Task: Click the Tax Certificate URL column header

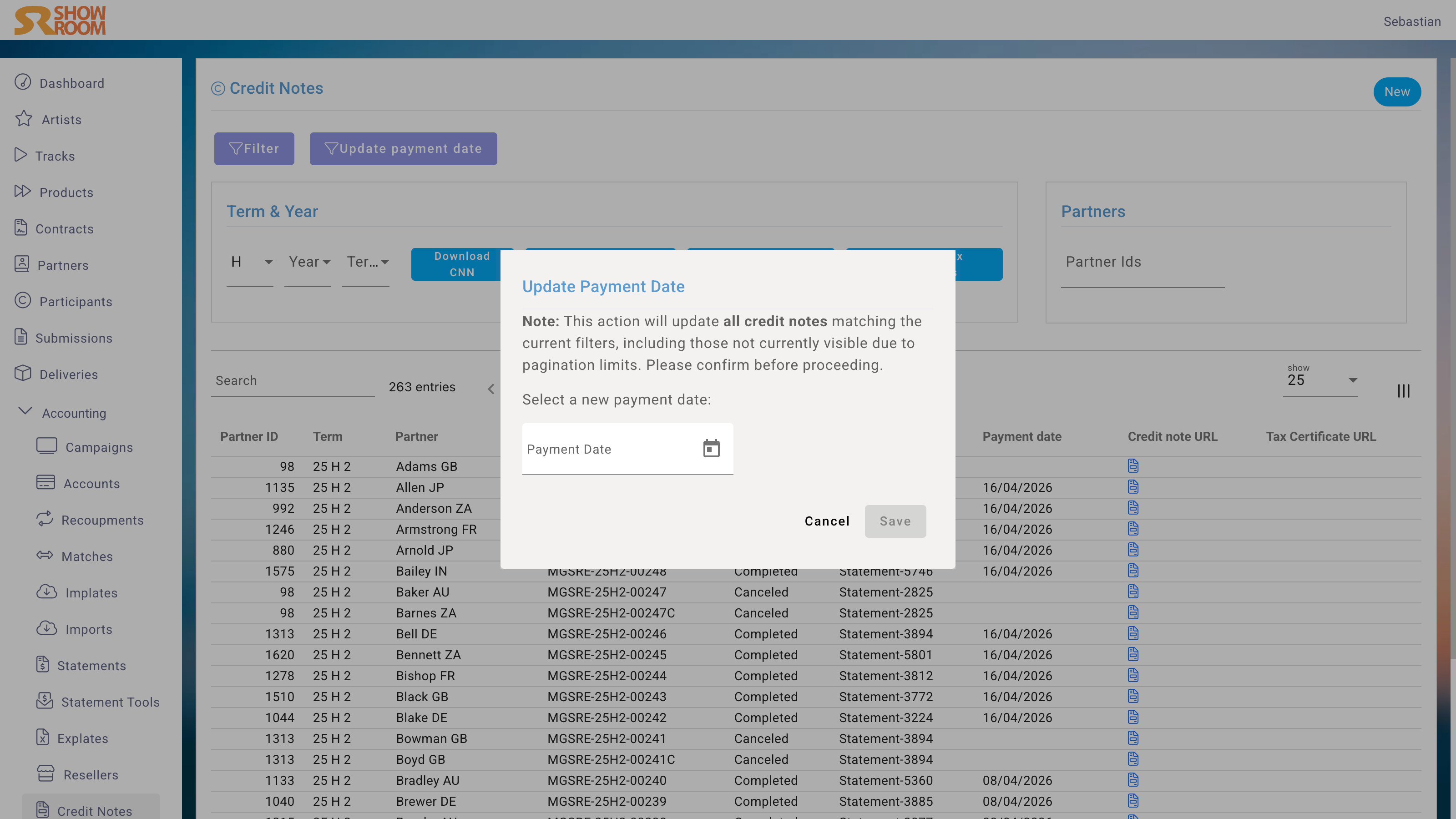Action: point(1321,436)
